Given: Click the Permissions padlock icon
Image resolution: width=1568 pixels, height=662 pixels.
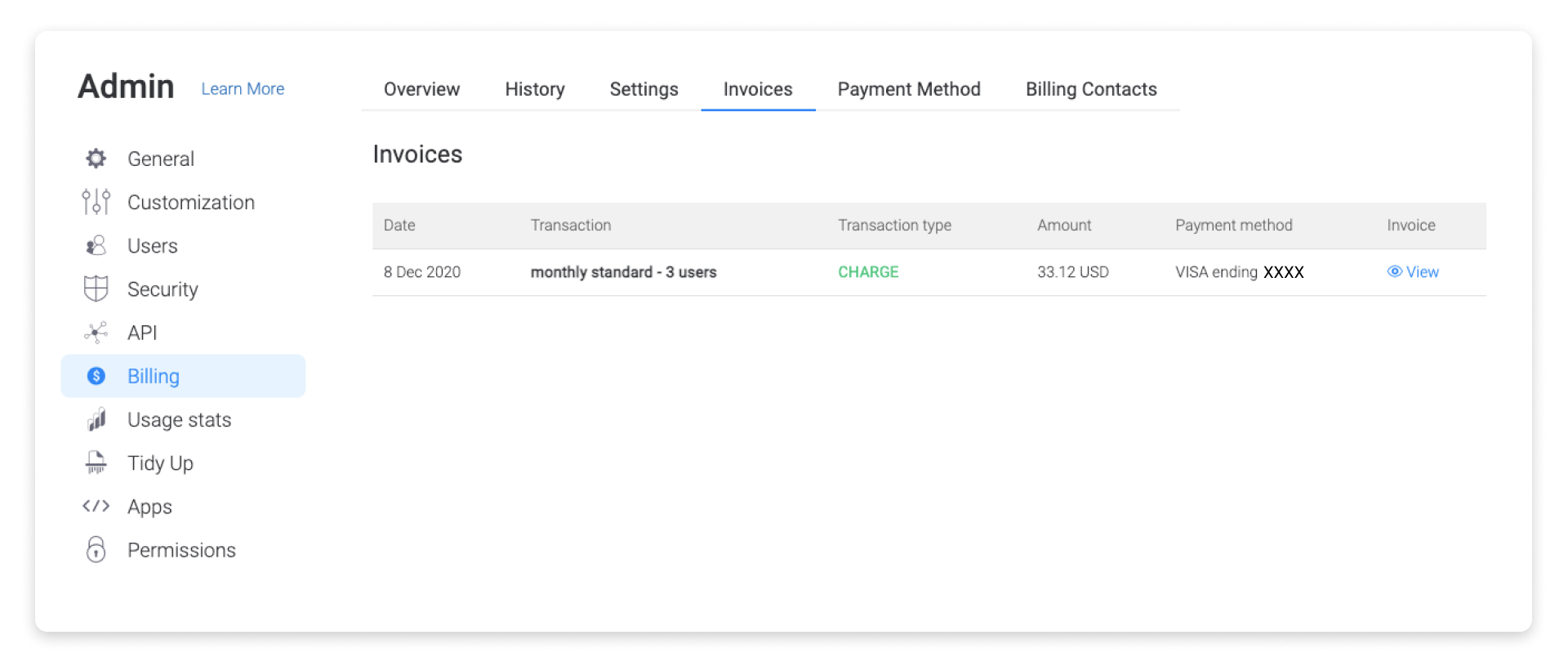Looking at the screenshot, I should (x=96, y=549).
